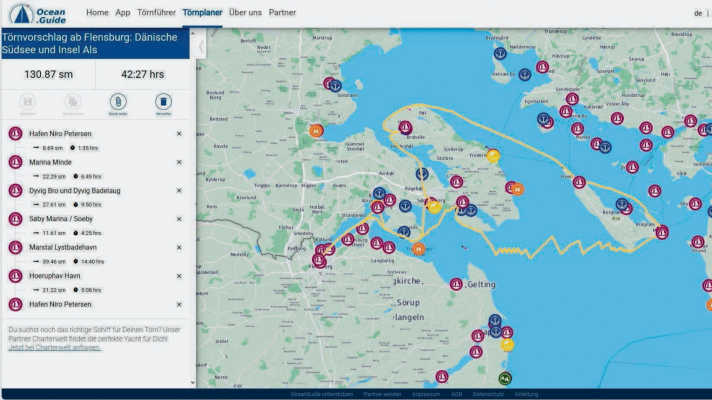
Task: Select Søby Marina / Soeby harbor icon
Action: pyautogui.click(x=15, y=218)
